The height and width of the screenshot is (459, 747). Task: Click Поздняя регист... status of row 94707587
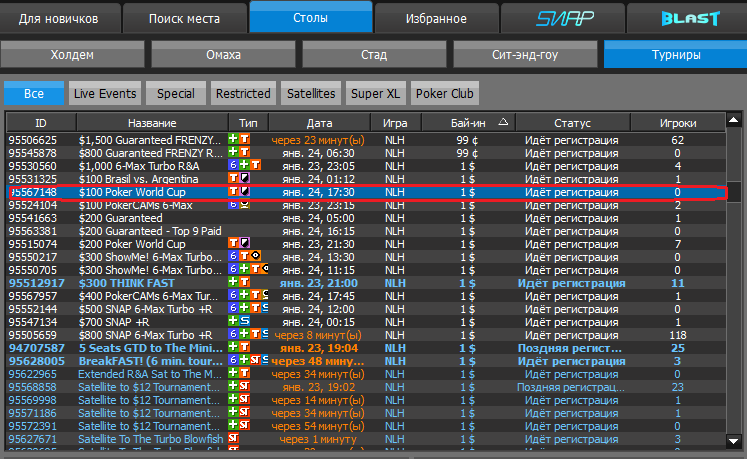pos(570,348)
